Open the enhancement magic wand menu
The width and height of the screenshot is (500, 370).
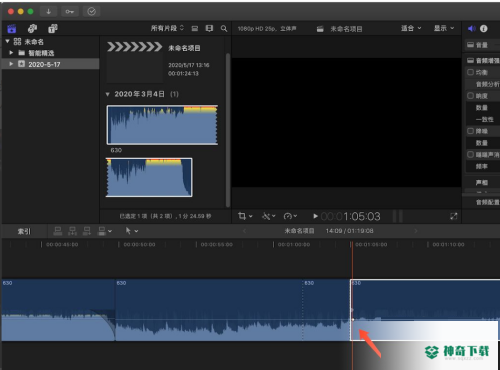pyautogui.click(x=269, y=216)
